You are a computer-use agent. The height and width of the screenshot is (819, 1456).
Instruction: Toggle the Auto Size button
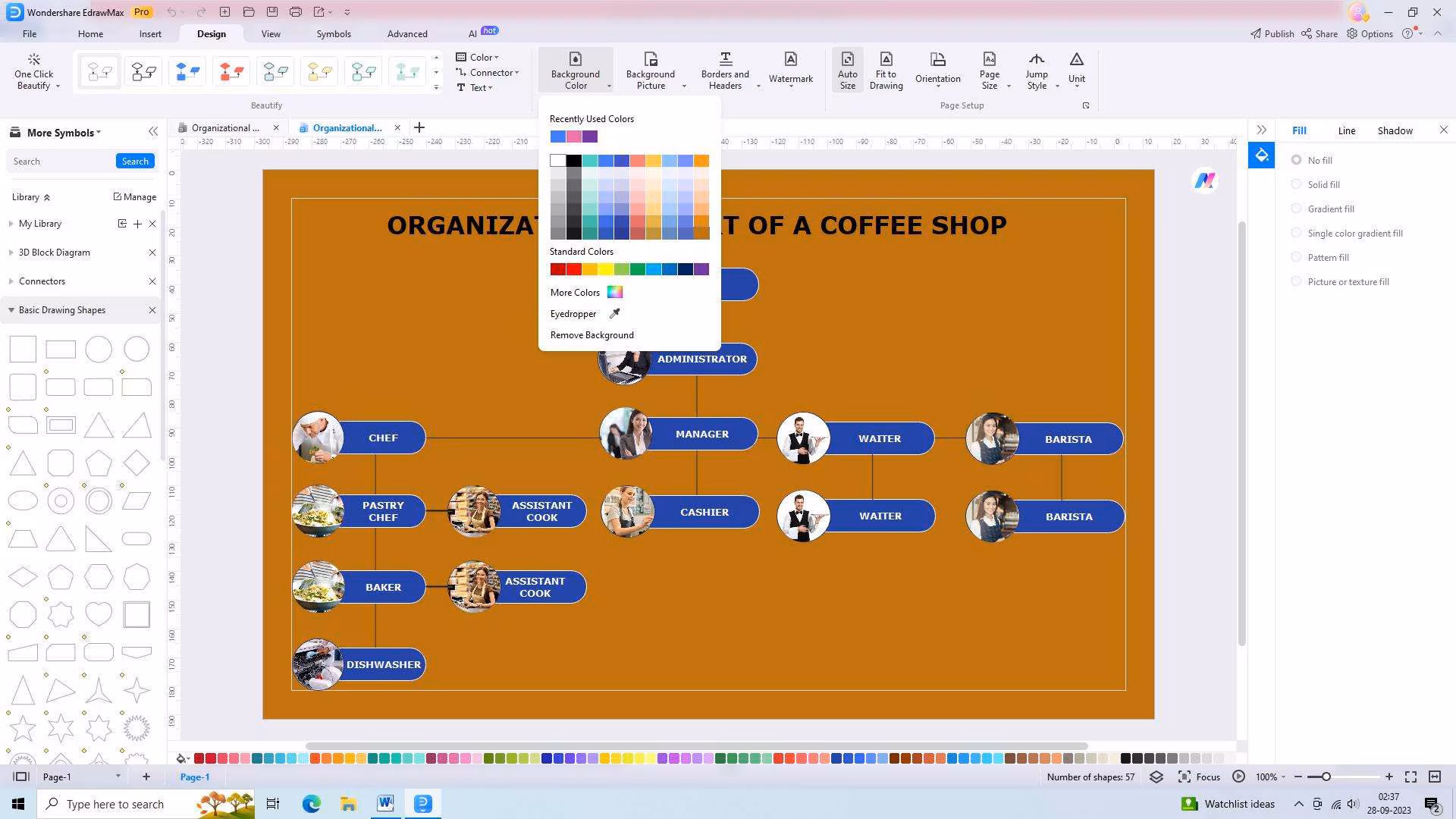coord(847,70)
